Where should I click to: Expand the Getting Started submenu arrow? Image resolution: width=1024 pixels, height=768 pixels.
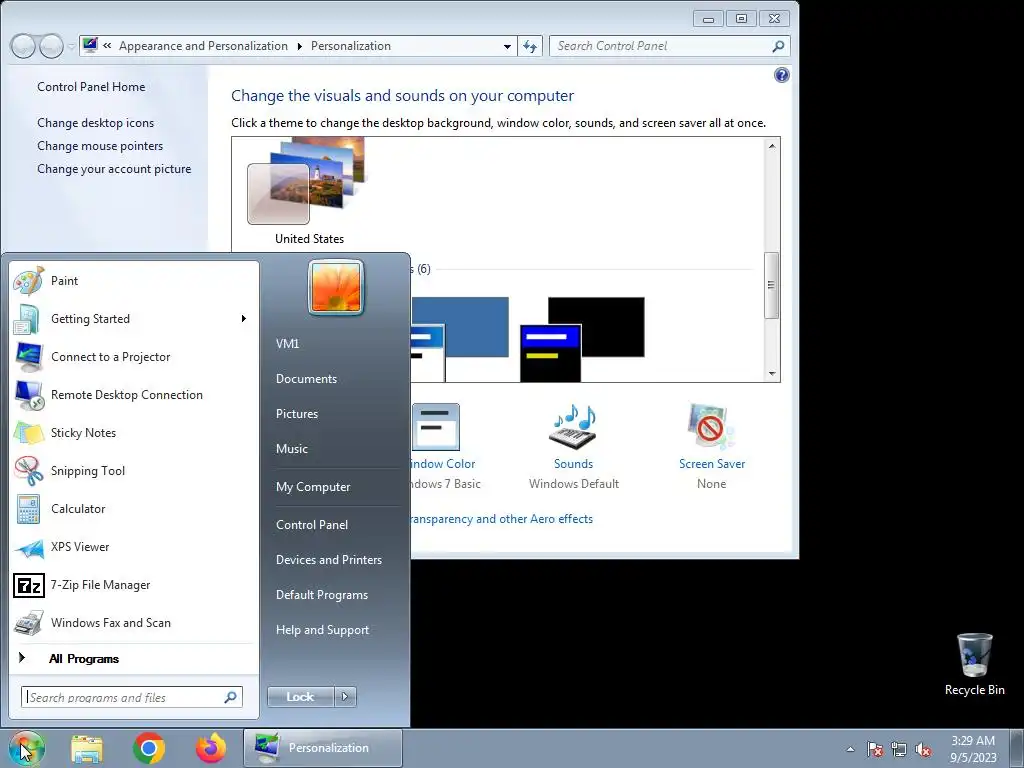pos(244,319)
